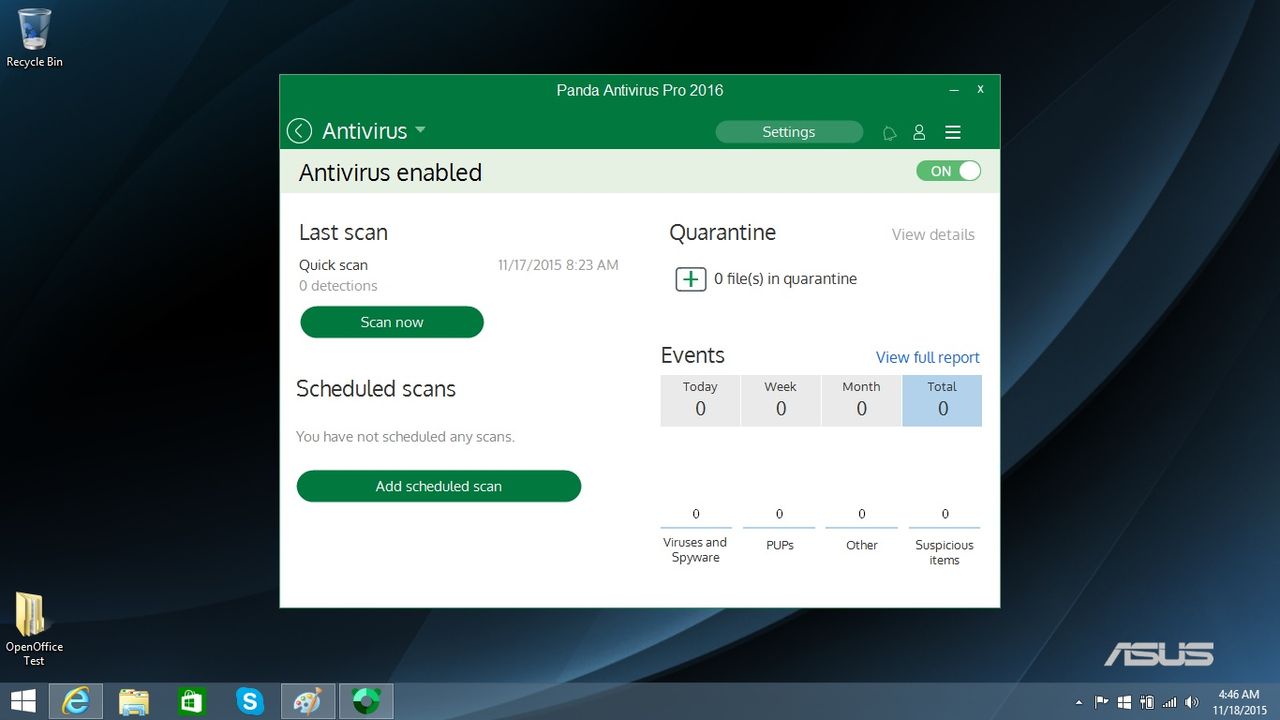Click the taskbar clock and date

pyautogui.click(x=1239, y=702)
